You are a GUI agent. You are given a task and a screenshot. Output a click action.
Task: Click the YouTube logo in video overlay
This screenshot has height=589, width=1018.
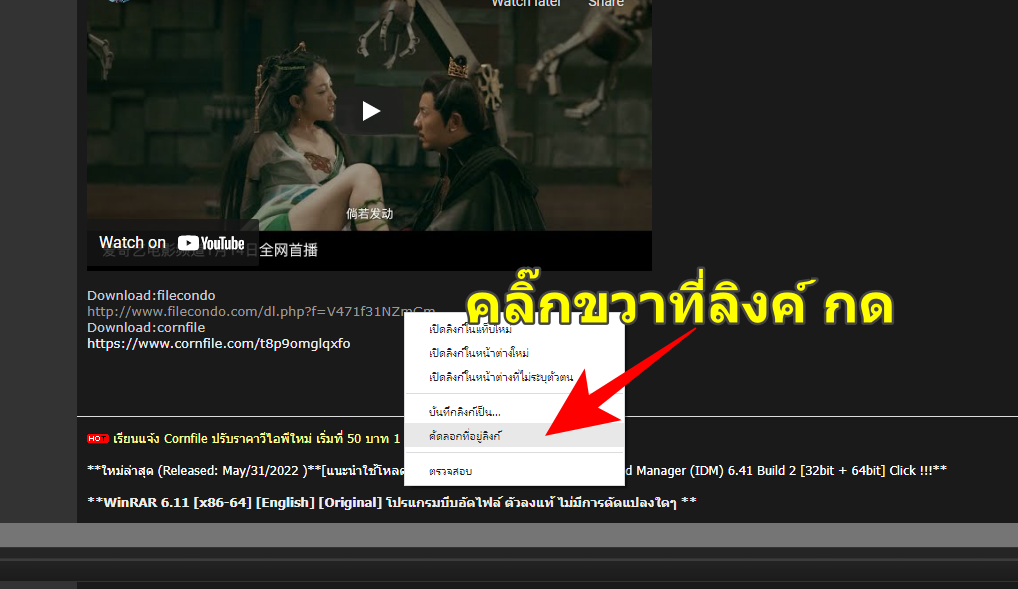(211, 244)
